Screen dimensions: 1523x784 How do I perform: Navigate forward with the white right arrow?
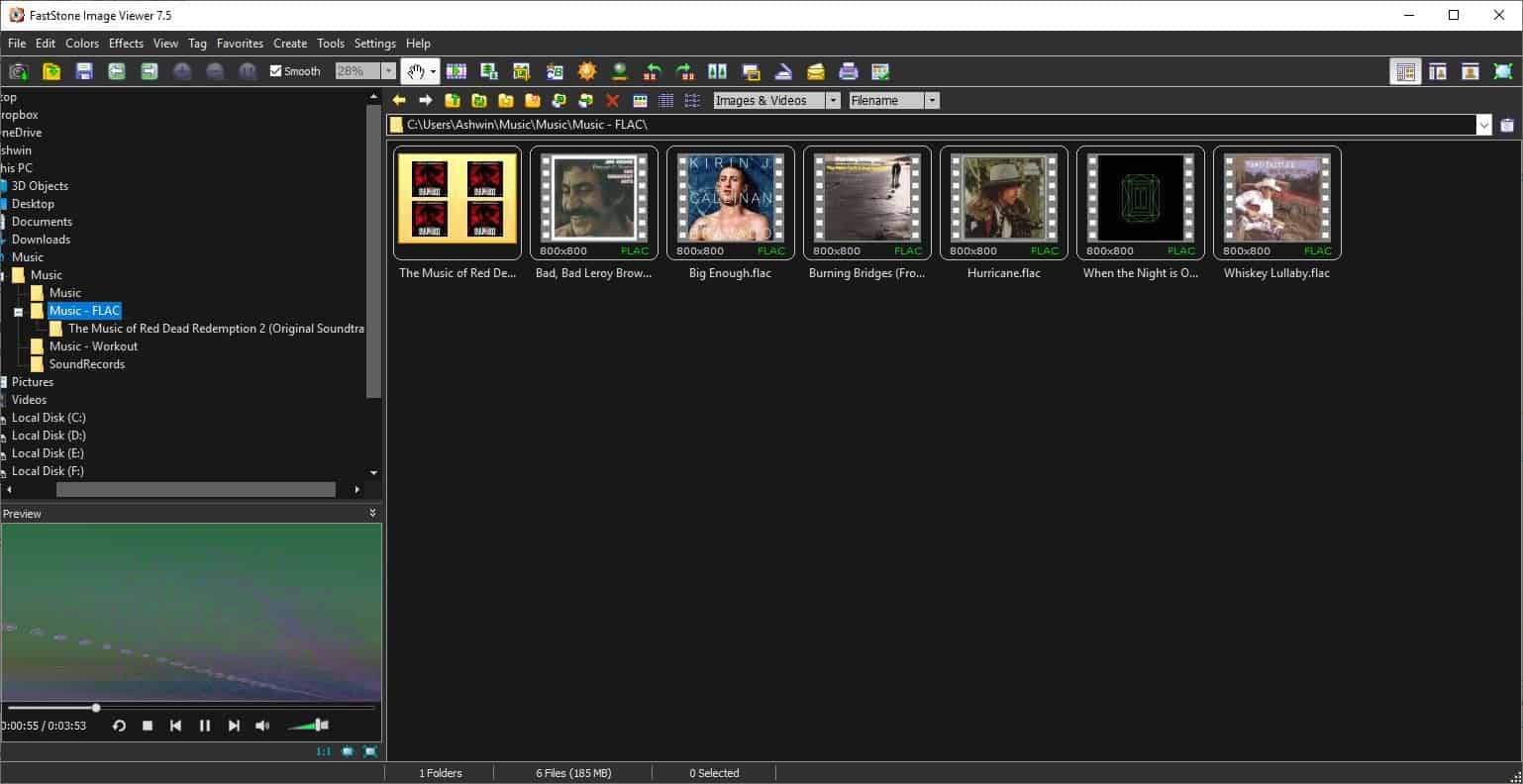pos(426,100)
